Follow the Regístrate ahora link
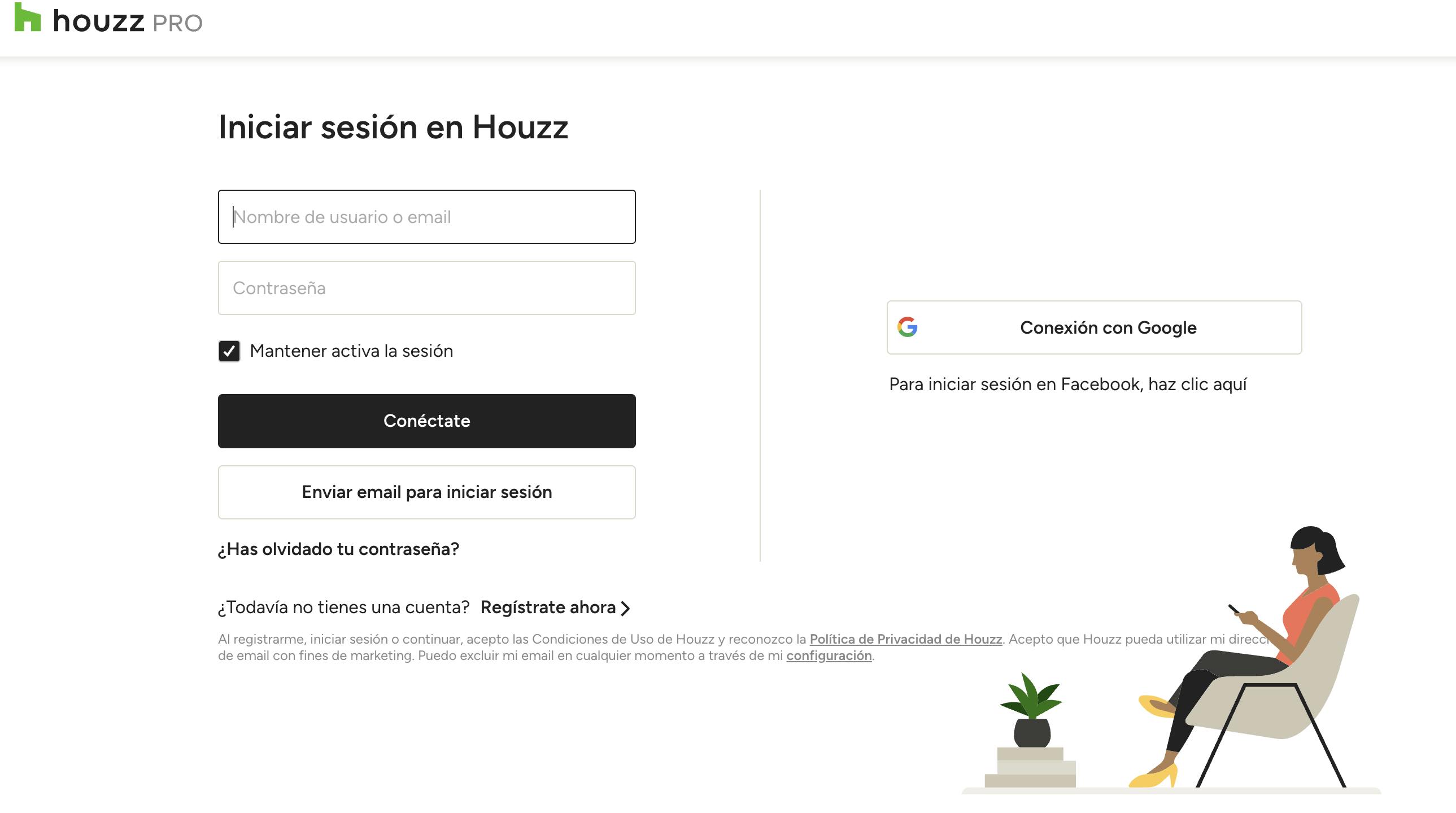Viewport: 1456px width, 813px height. [548, 607]
